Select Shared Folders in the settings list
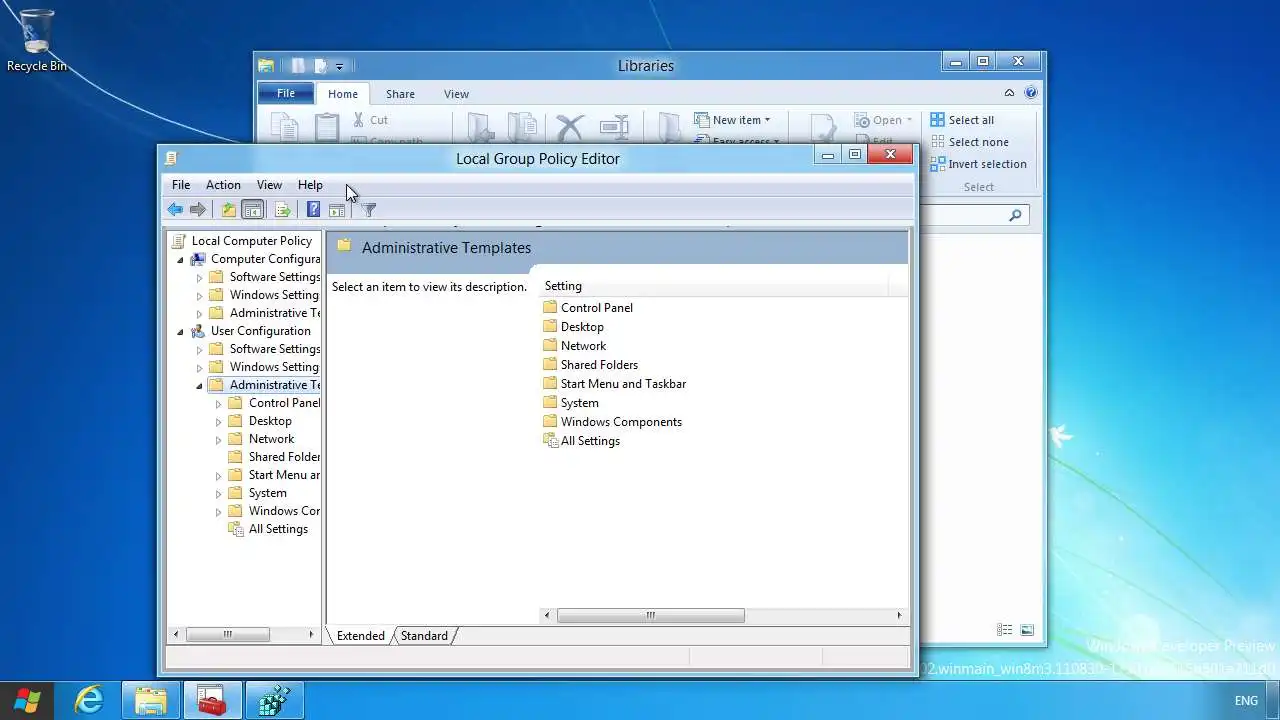The height and width of the screenshot is (720, 1280). [599, 365]
